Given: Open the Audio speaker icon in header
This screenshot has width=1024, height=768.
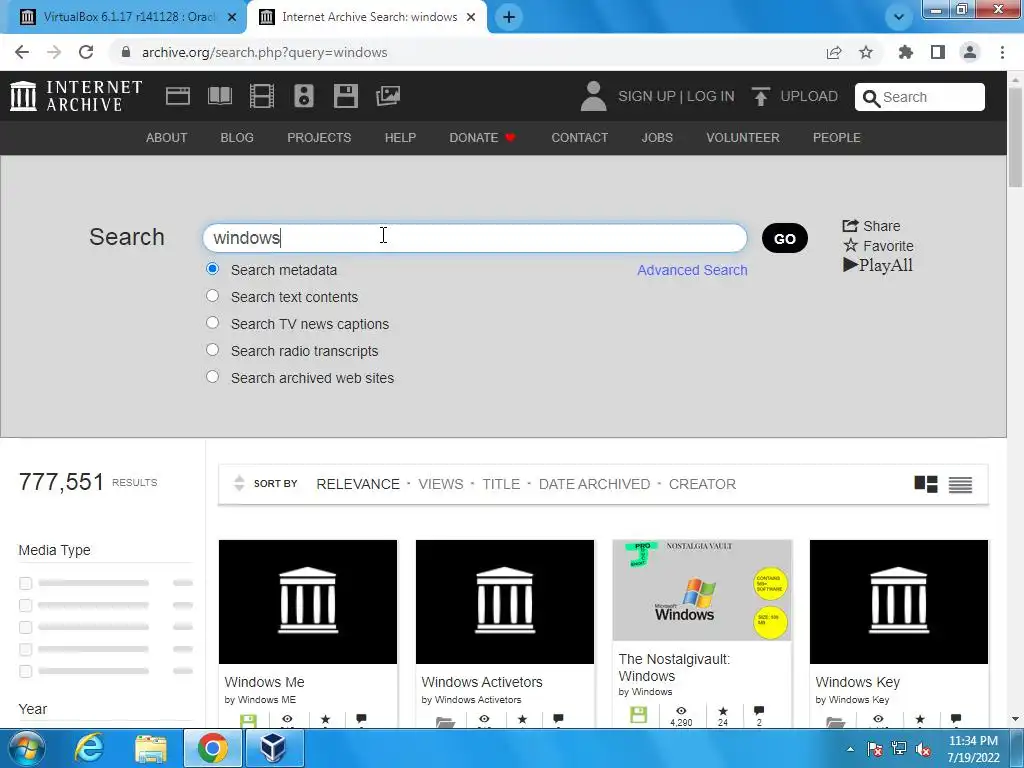Looking at the screenshot, I should coord(304,96).
